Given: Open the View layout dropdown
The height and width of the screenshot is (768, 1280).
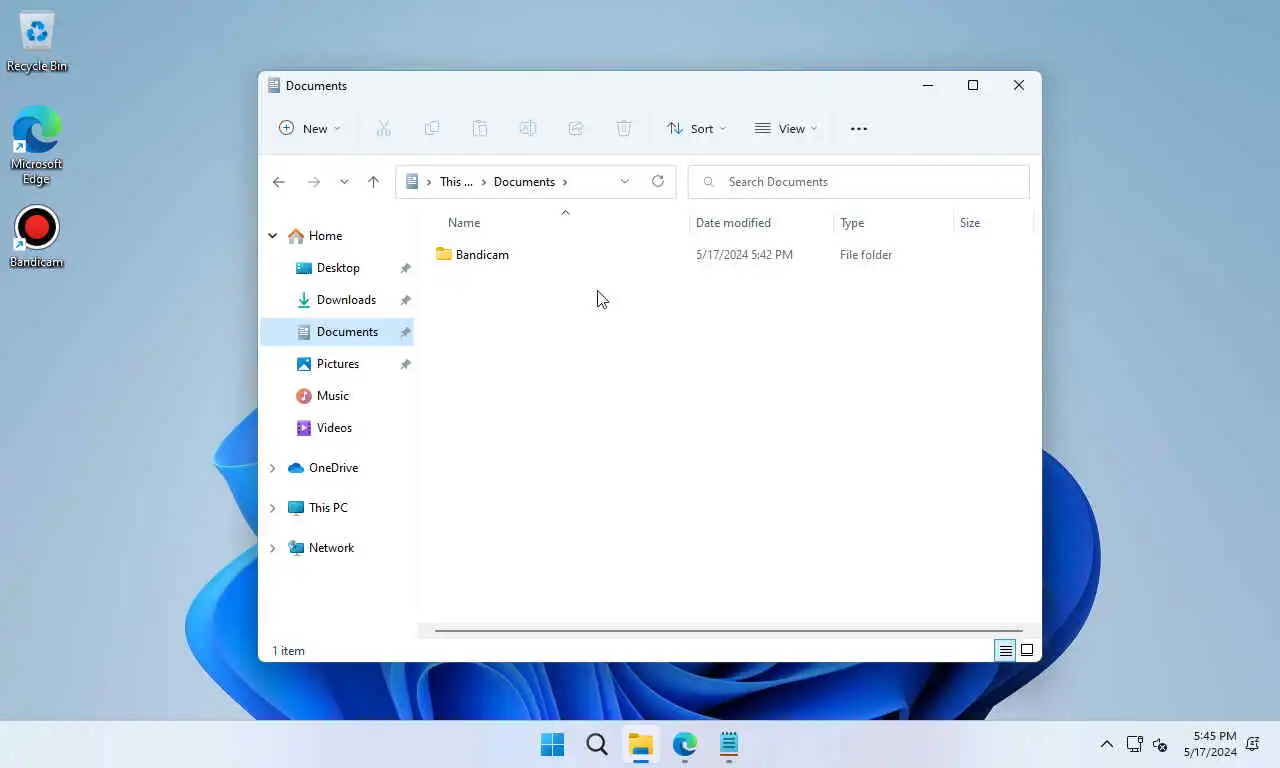Looking at the screenshot, I should tap(786, 128).
